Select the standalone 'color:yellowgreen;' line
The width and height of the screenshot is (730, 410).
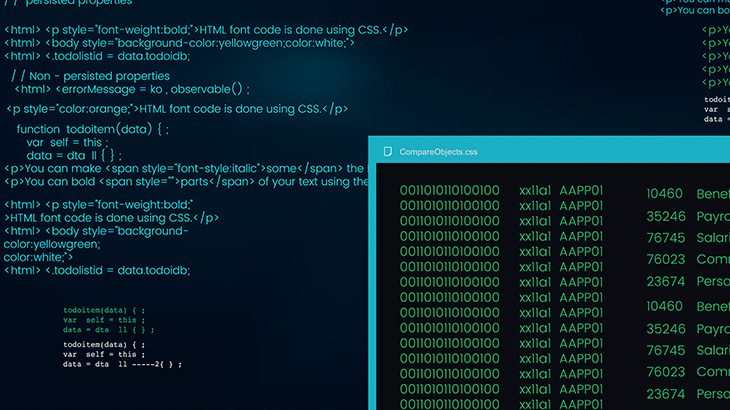point(52,244)
